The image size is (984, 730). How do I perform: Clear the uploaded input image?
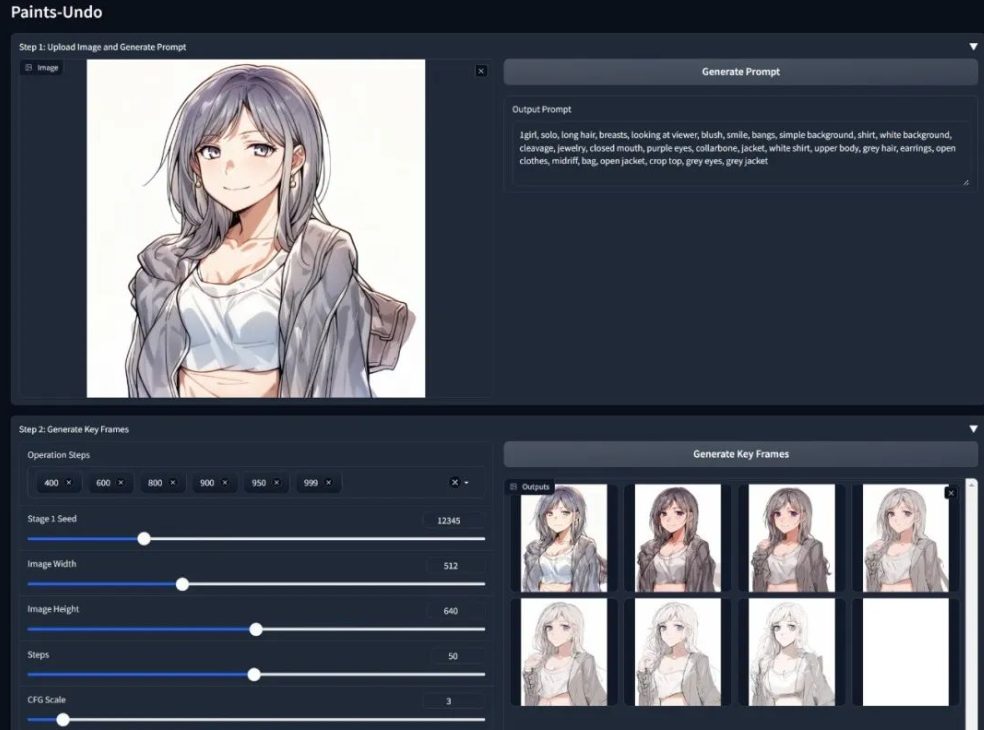(x=481, y=71)
